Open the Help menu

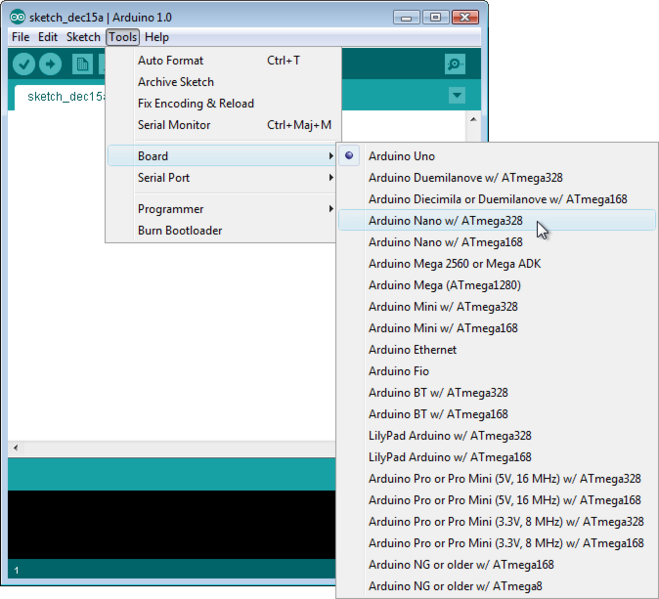pyautogui.click(x=157, y=37)
